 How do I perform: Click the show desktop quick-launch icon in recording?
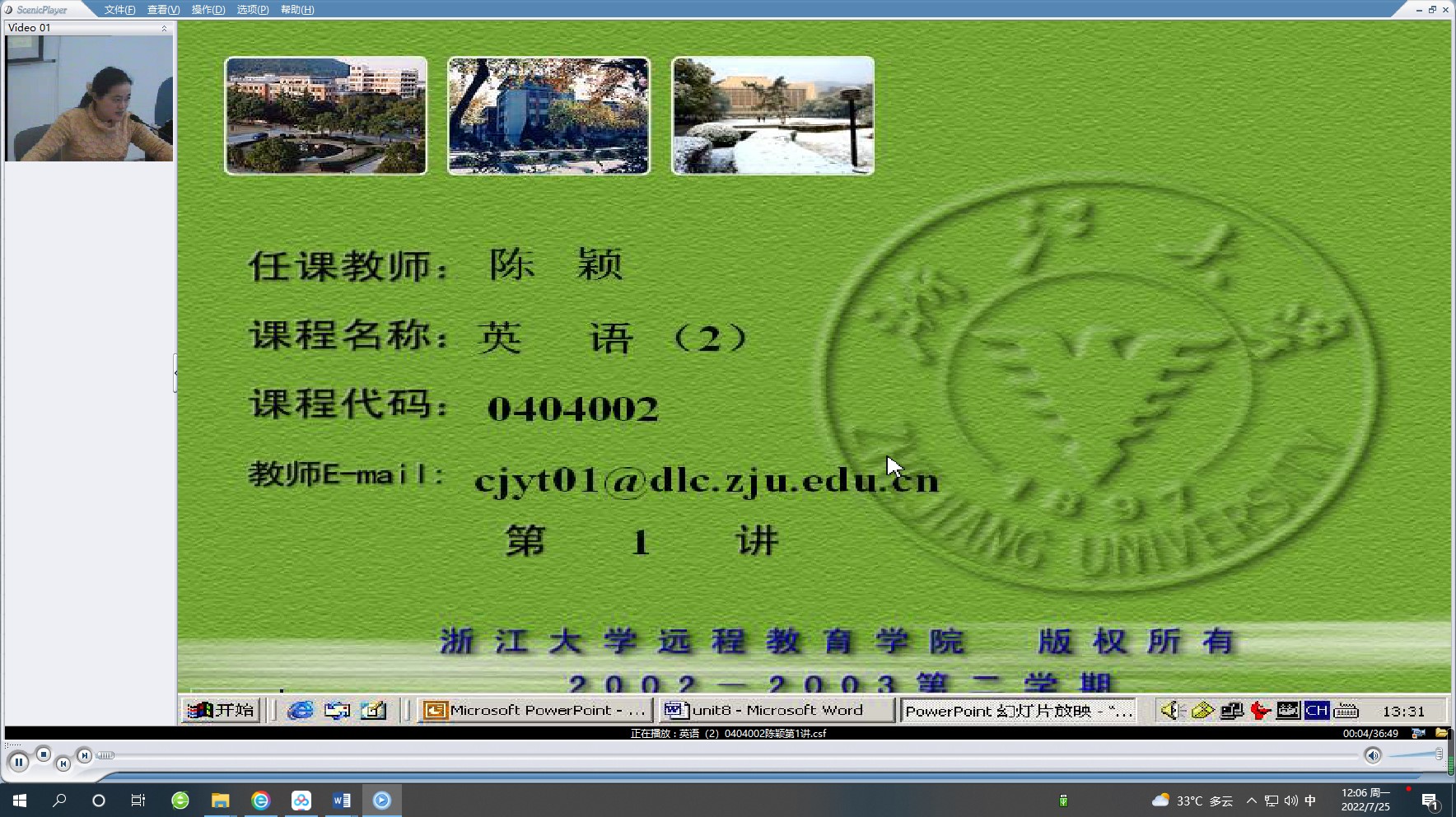(x=337, y=710)
